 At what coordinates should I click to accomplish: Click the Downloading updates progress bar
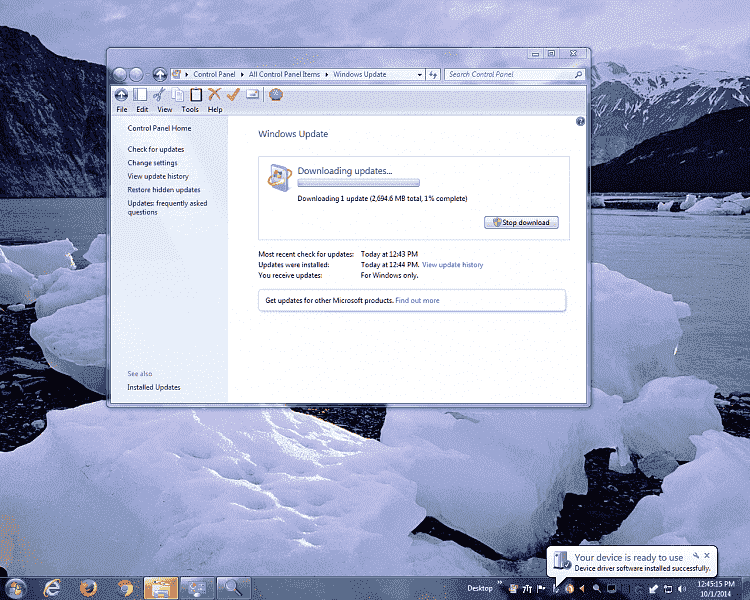pyautogui.click(x=358, y=183)
